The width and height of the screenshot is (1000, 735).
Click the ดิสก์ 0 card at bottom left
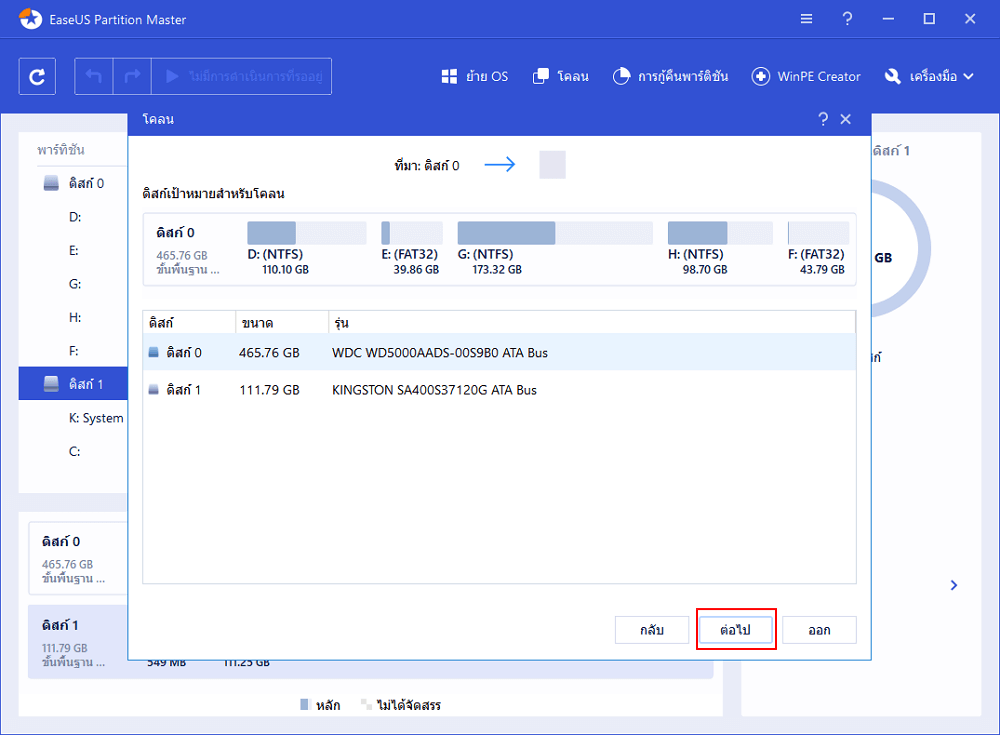point(78,558)
